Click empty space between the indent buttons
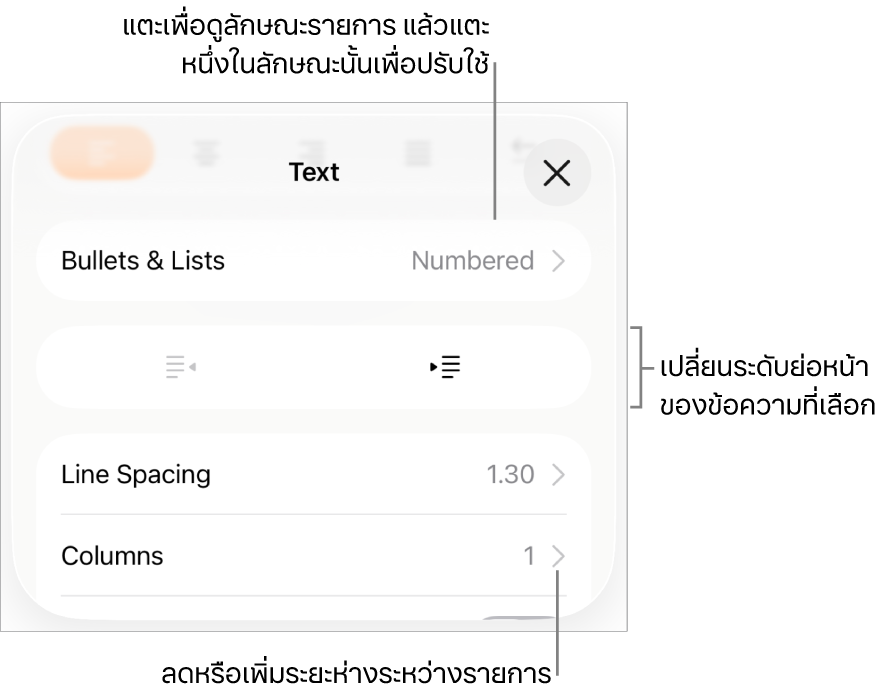 pos(313,367)
